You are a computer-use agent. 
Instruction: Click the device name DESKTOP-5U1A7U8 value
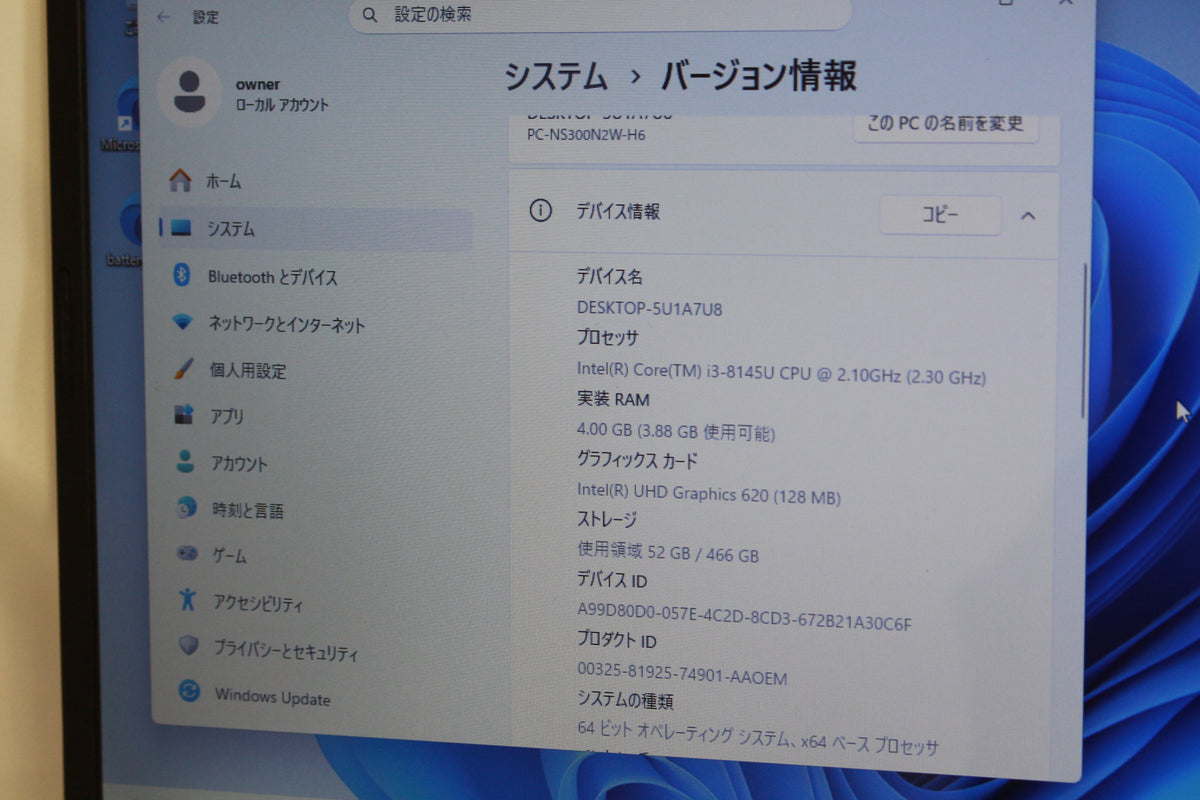point(649,308)
